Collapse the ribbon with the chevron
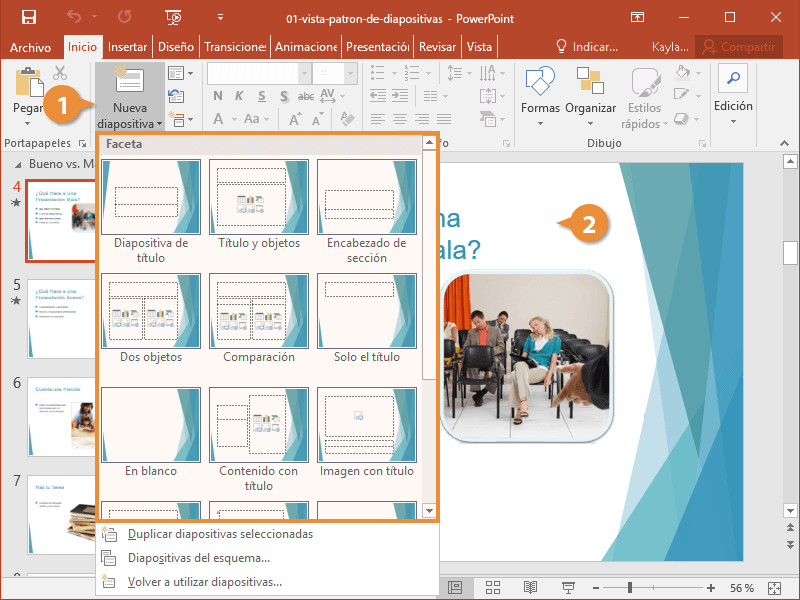 pos(784,143)
